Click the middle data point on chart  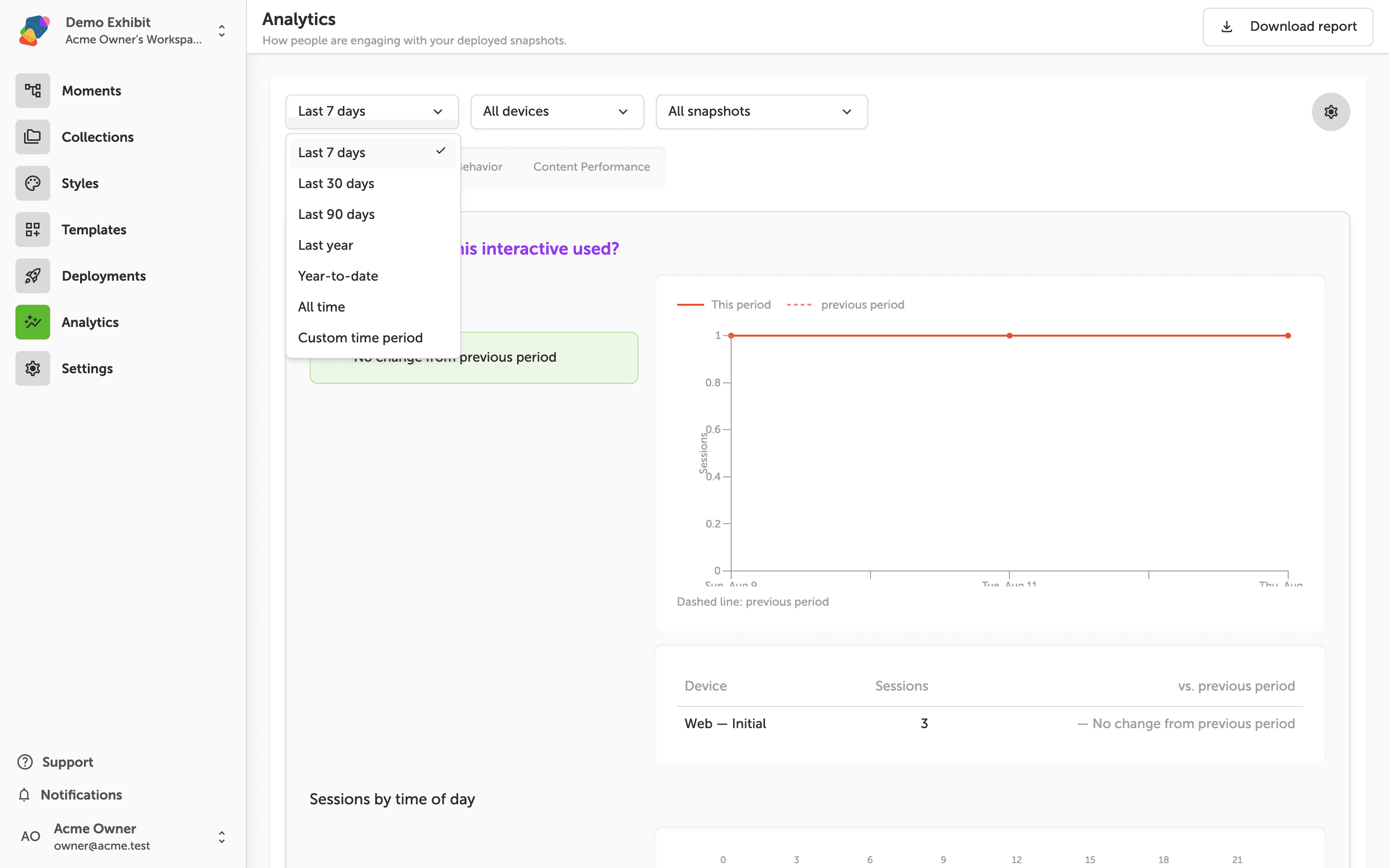coord(1009,335)
